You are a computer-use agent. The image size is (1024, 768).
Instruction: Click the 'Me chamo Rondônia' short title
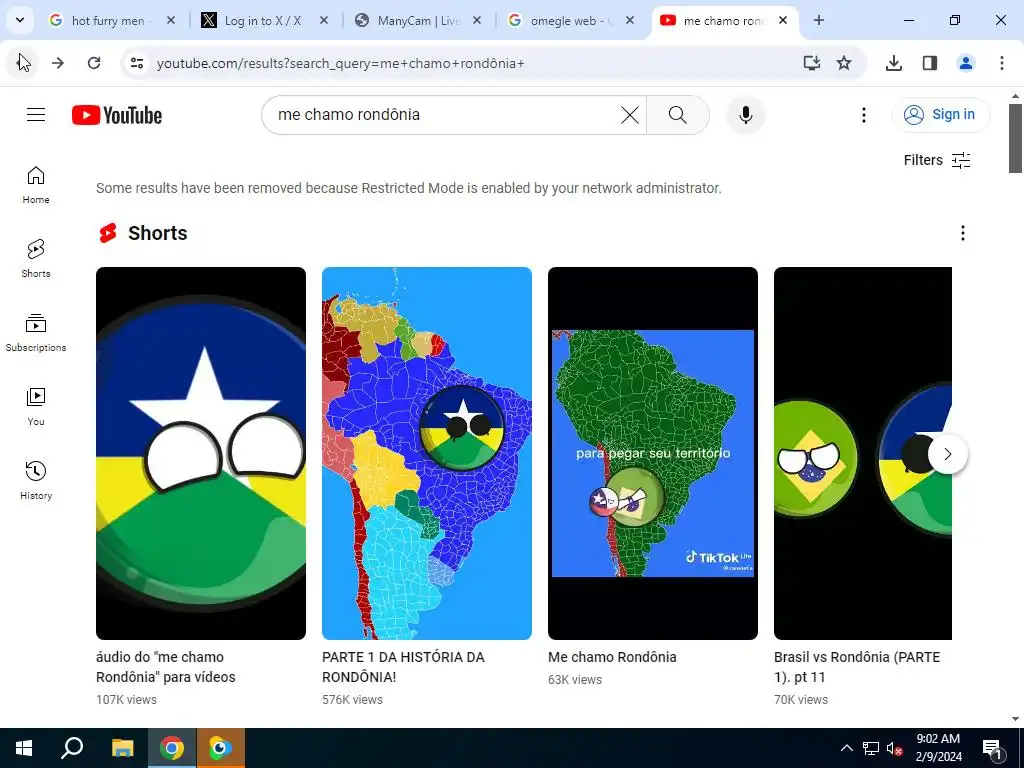click(x=612, y=657)
